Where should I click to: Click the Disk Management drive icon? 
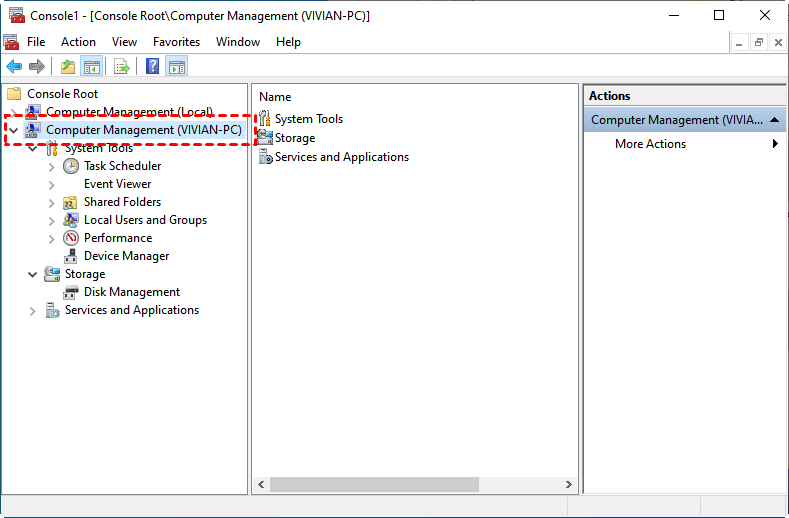coord(71,292)
